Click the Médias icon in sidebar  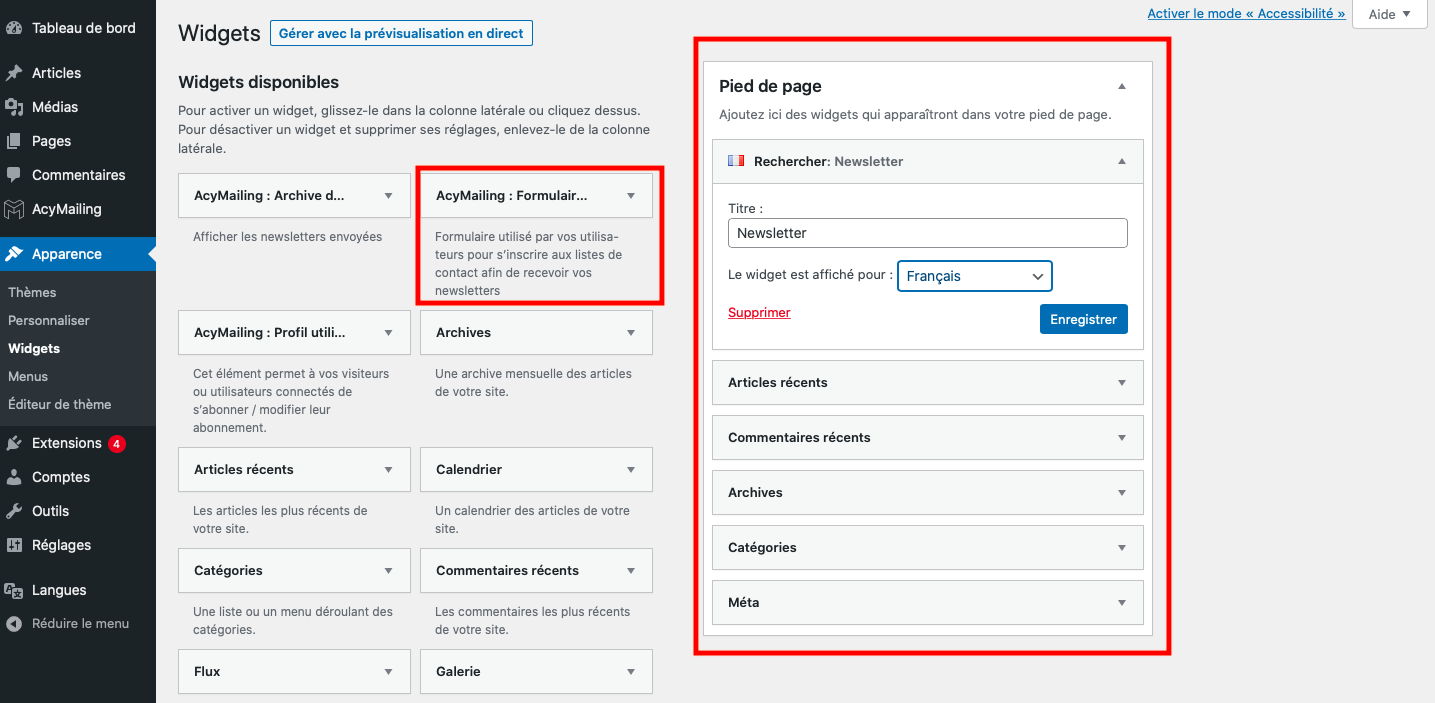[14, 107]
